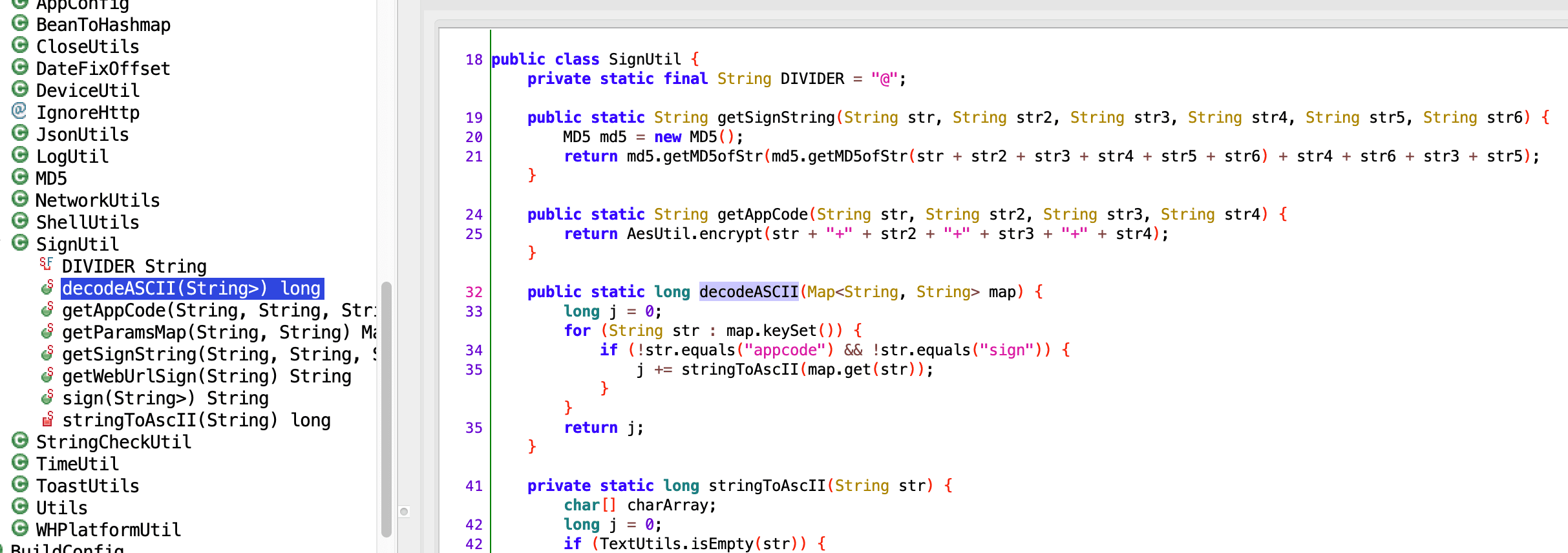The width and height of the screenshot is (1568, 553).
Task: Click the TimeUtil class icon
Action: [20, 463]
